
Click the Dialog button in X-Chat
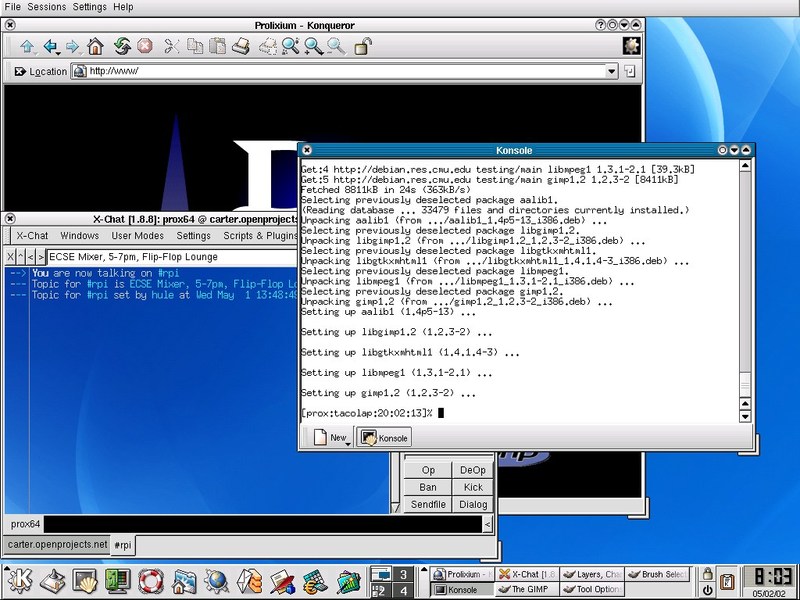(x=473, y=505)
